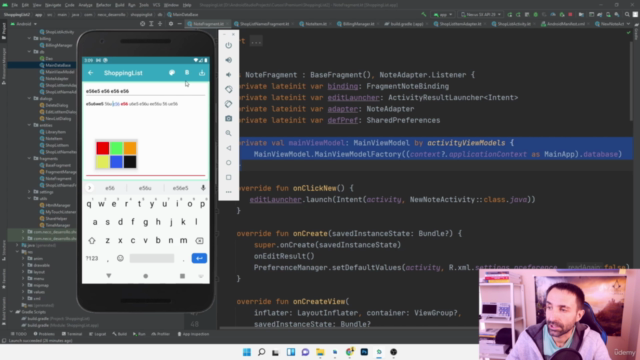Open the File menu
The width and height of the screenshot is (640, 360).
[14, 5]
